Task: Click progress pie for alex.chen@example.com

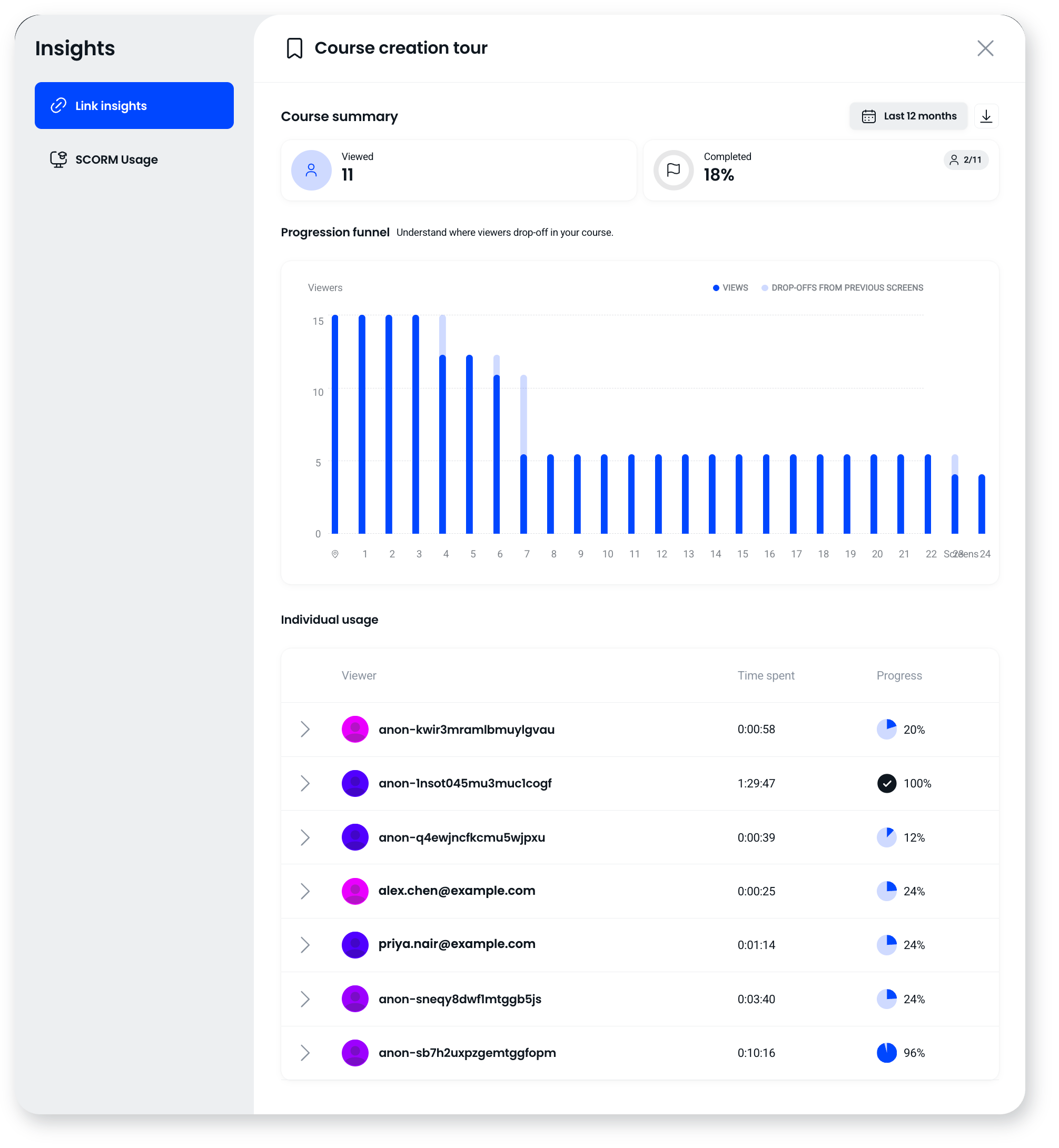Action: [886, 891]
